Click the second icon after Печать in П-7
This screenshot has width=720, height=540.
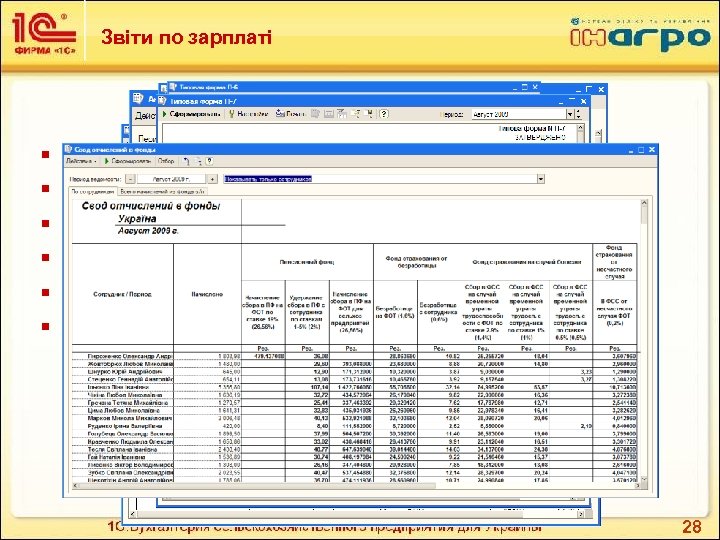(328, 114)
